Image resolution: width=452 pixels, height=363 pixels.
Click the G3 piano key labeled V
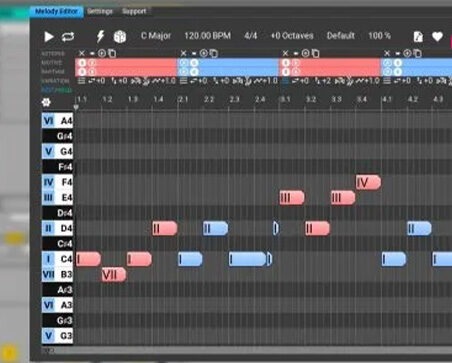tap(57, 336)
